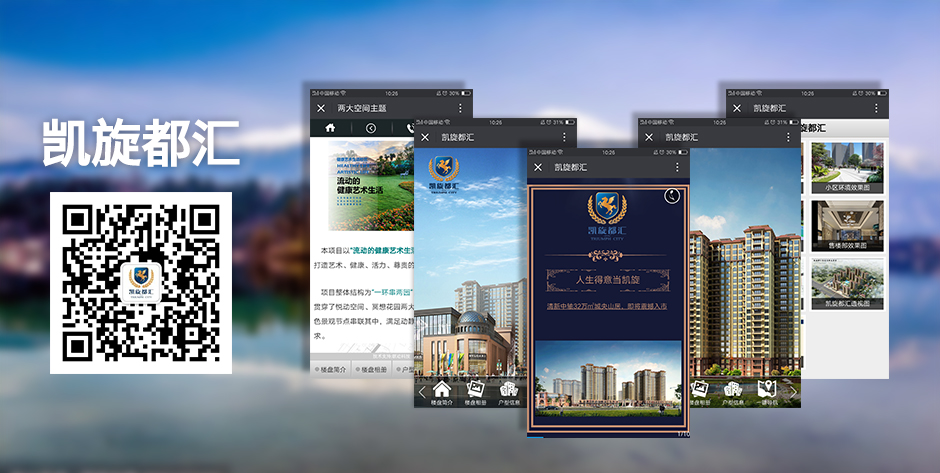This screenshot has height=473, width=940.
Task: Open the 清新中轴32万㎡城央山居 link
Action: click(607, 306)
